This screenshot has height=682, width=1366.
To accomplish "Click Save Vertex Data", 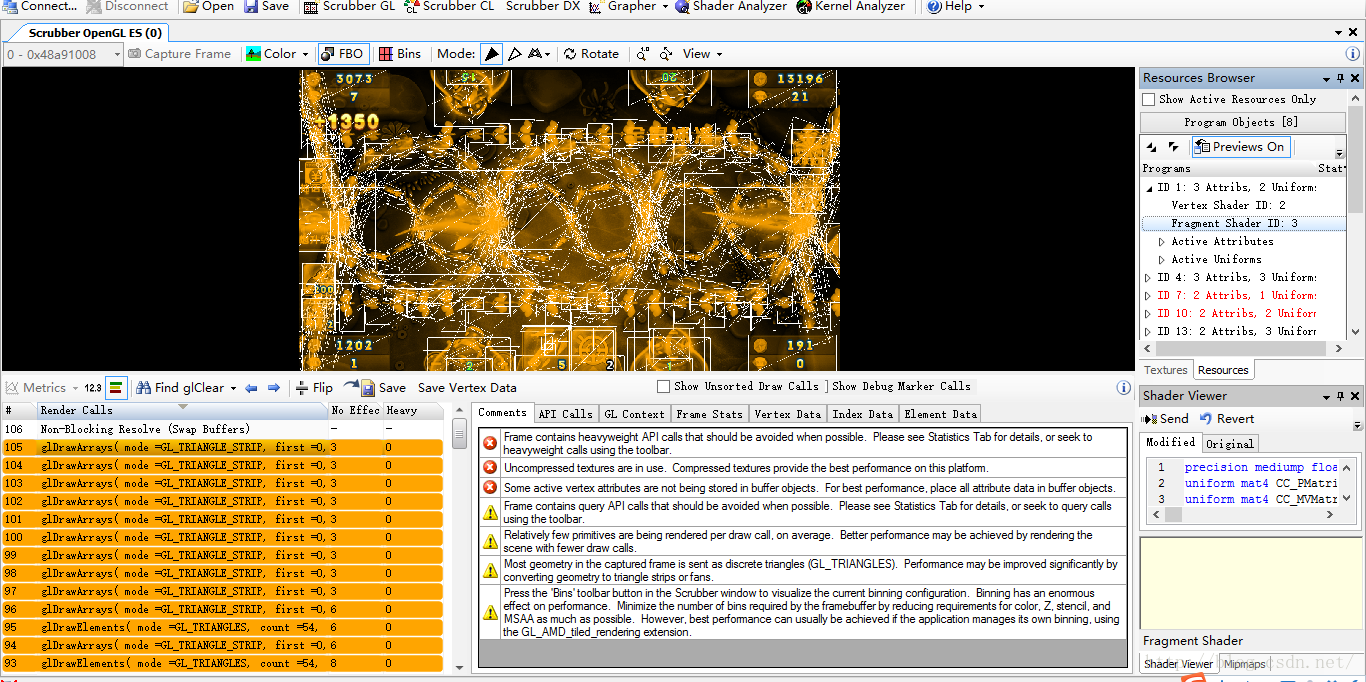I will tap(467, 388).
